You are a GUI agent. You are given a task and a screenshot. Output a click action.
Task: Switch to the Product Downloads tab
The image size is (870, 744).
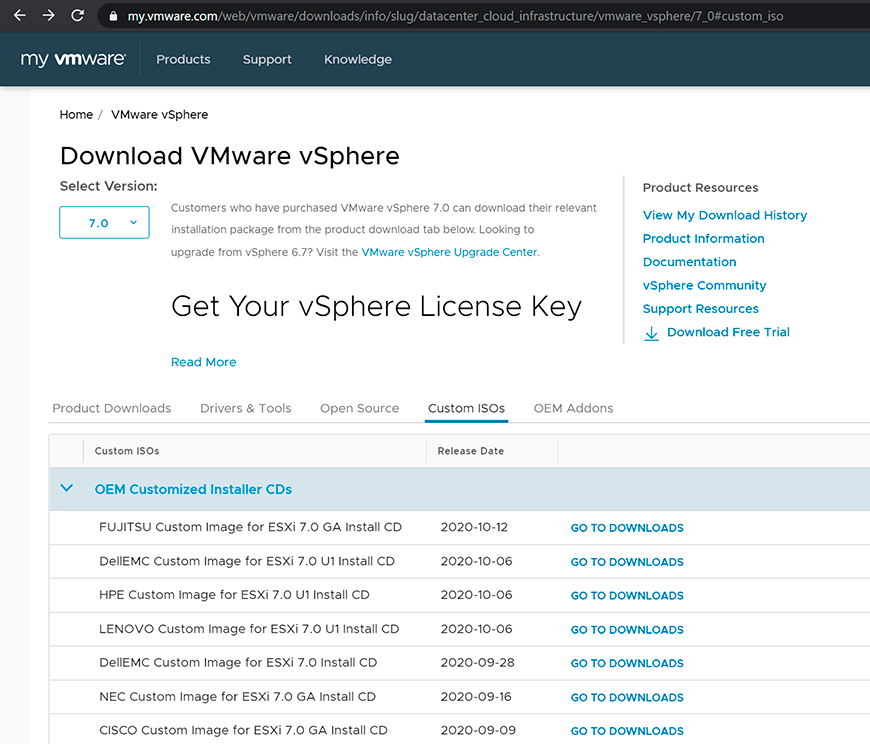[111, 408]
